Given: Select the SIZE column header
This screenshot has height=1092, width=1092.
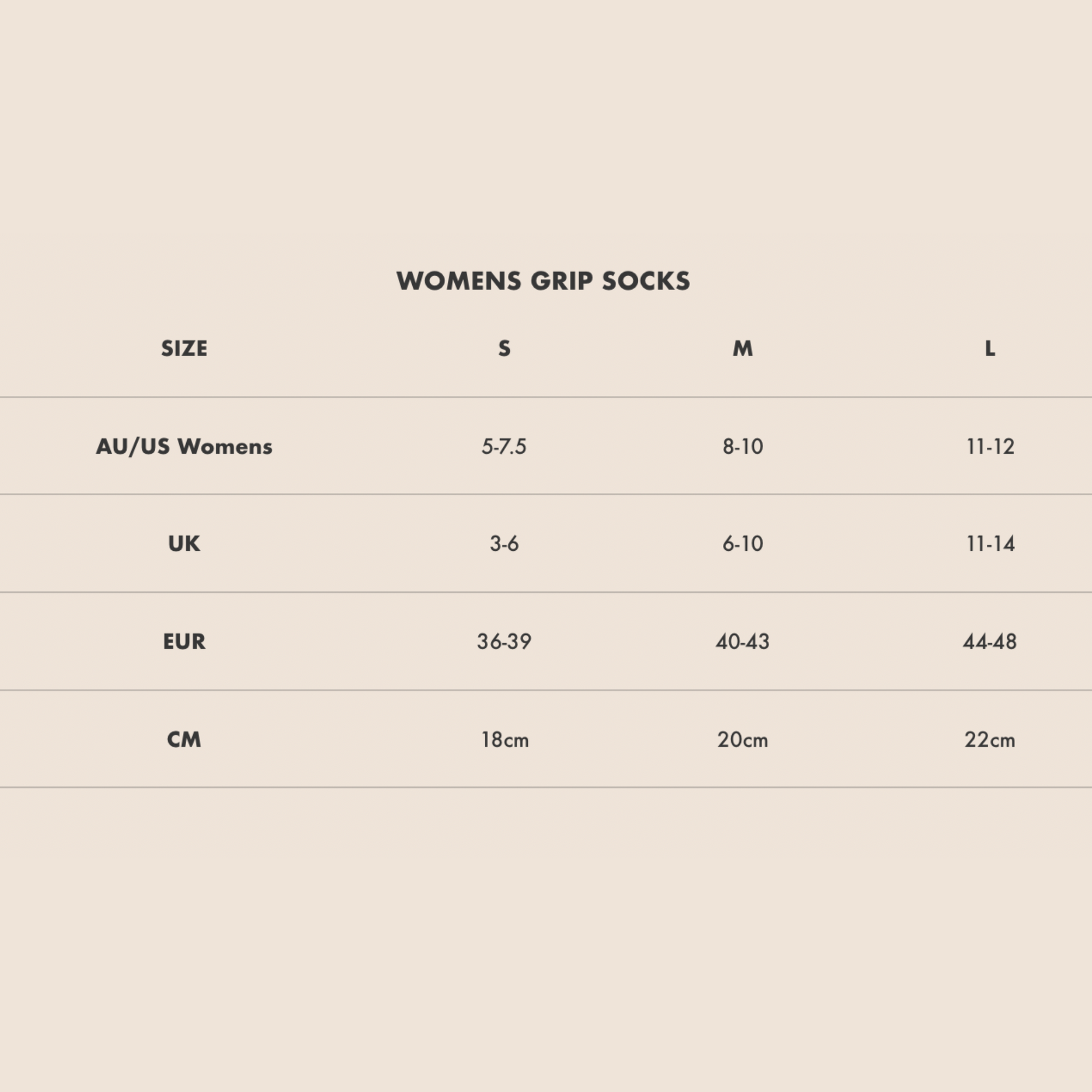Looking at the screenshot, I should (184, 348).
